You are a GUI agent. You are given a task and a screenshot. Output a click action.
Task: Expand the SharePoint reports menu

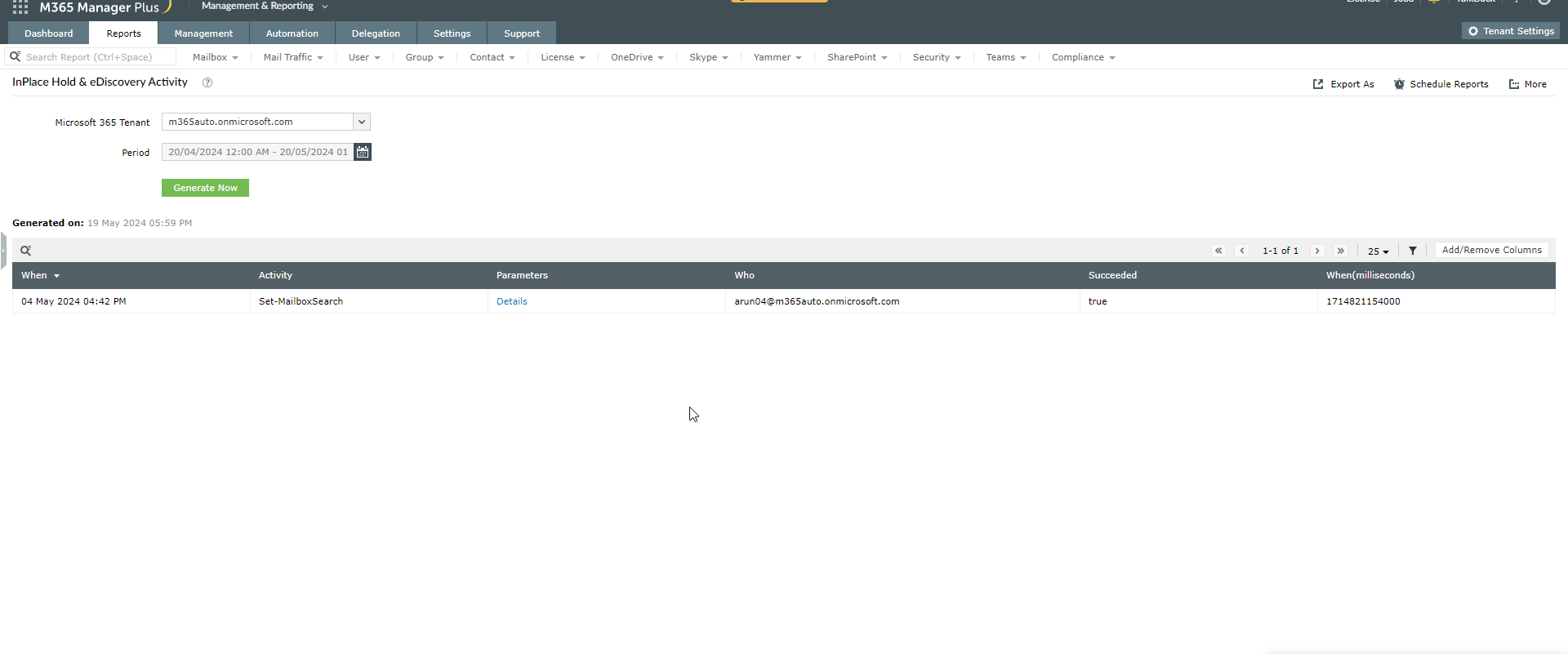pos(857,57)
